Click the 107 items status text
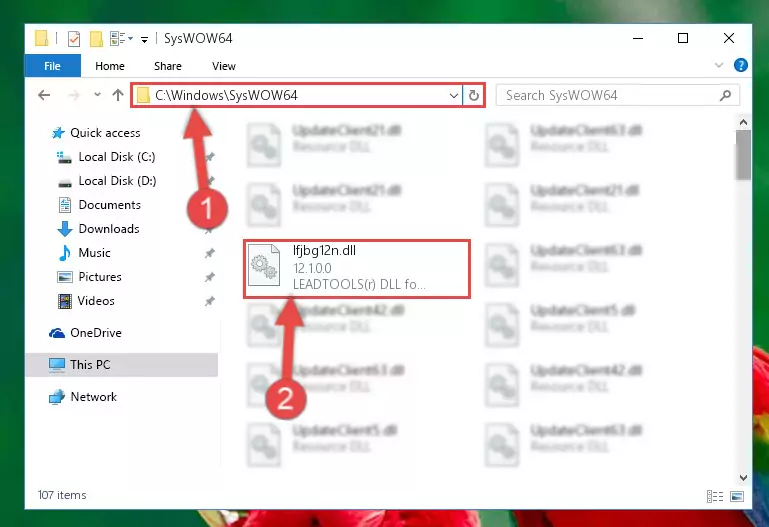This screenshot has width=769, height=527. coord(62,495)
